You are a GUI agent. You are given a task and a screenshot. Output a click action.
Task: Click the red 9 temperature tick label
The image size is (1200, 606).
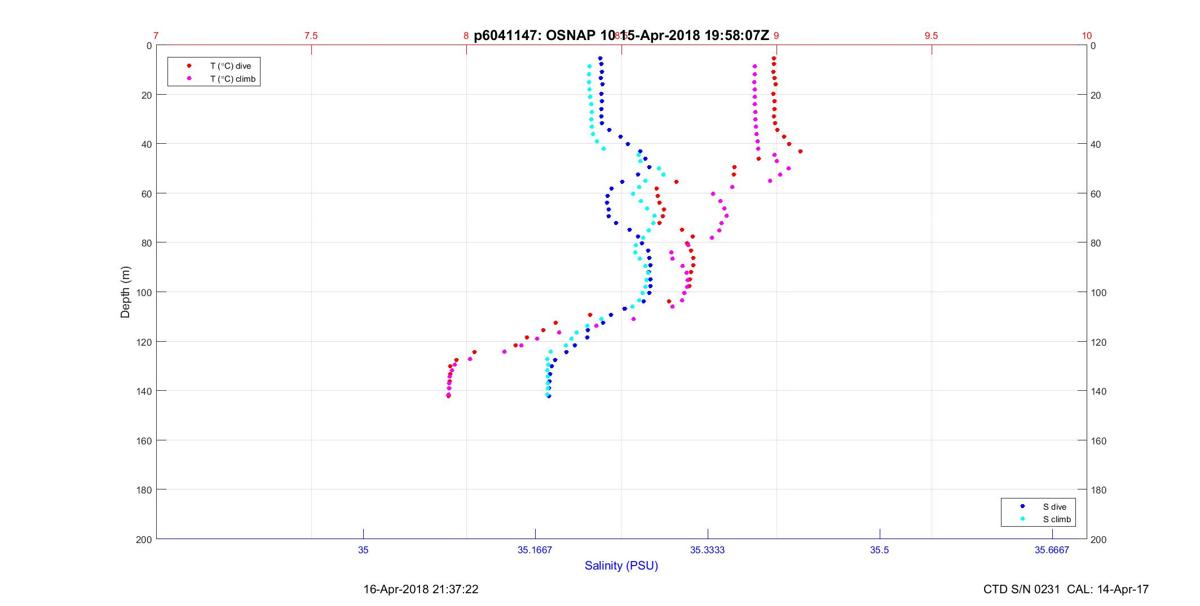(776, 35)
